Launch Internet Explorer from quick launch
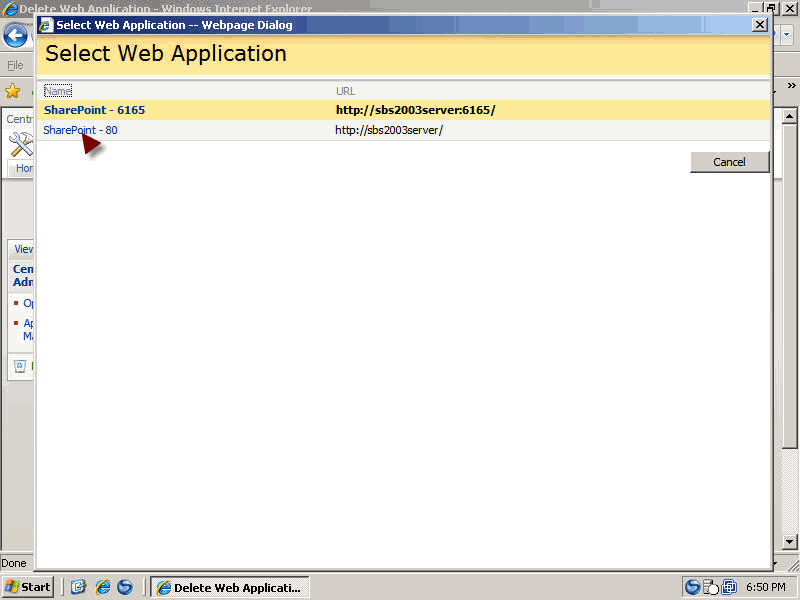The height and width of the screenshot is (600, 800). (103, 587)
